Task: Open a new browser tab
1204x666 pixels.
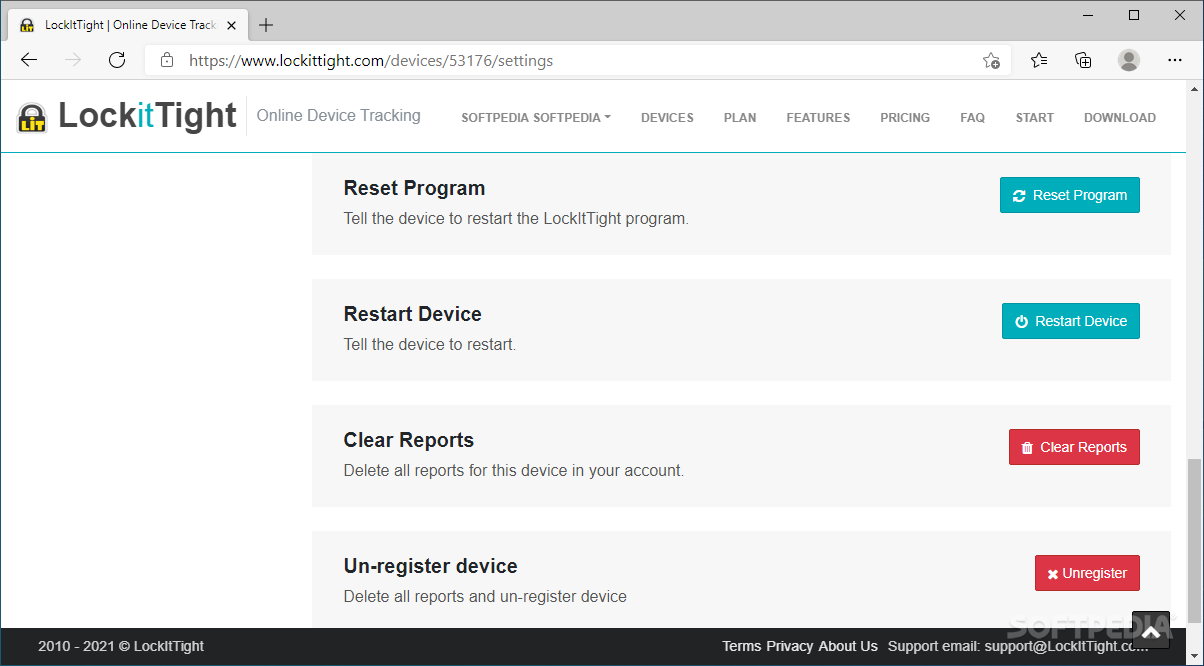Action: pyautogui.click(x=266, y=25)
